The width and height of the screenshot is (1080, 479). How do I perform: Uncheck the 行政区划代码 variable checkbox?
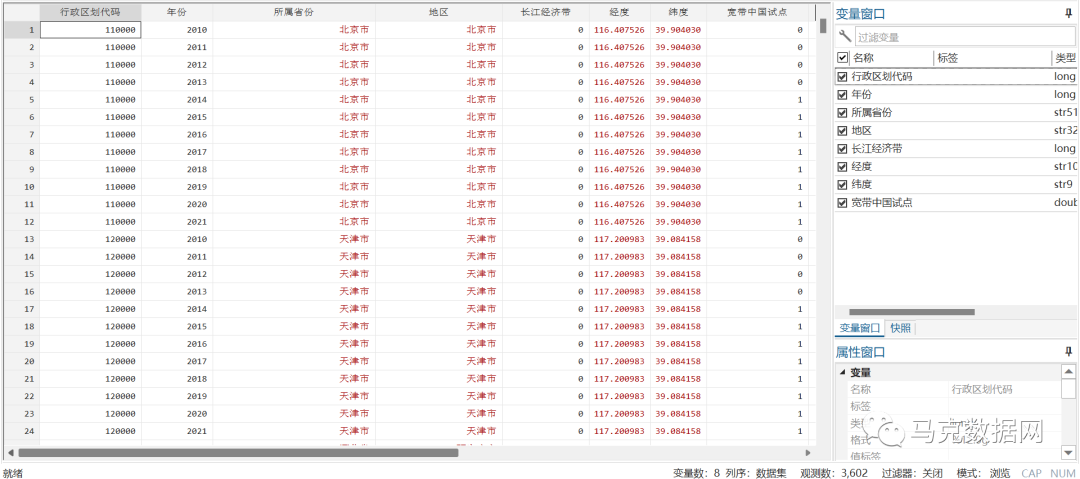[x=842, y=77]
